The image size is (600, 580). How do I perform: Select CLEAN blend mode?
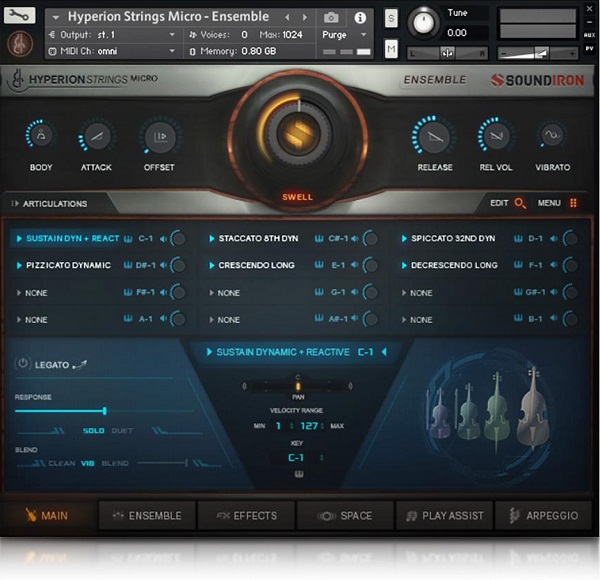point(62,463)
